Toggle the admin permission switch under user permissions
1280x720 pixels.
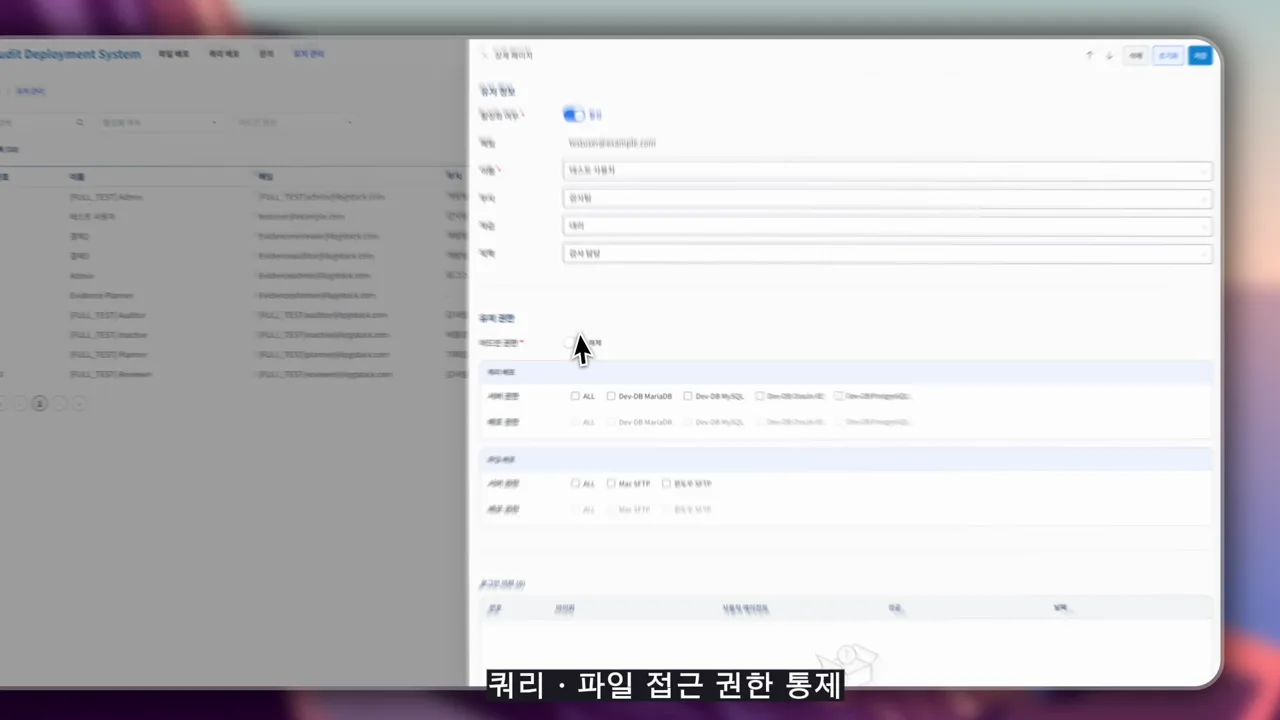click(x=574, y=343)
